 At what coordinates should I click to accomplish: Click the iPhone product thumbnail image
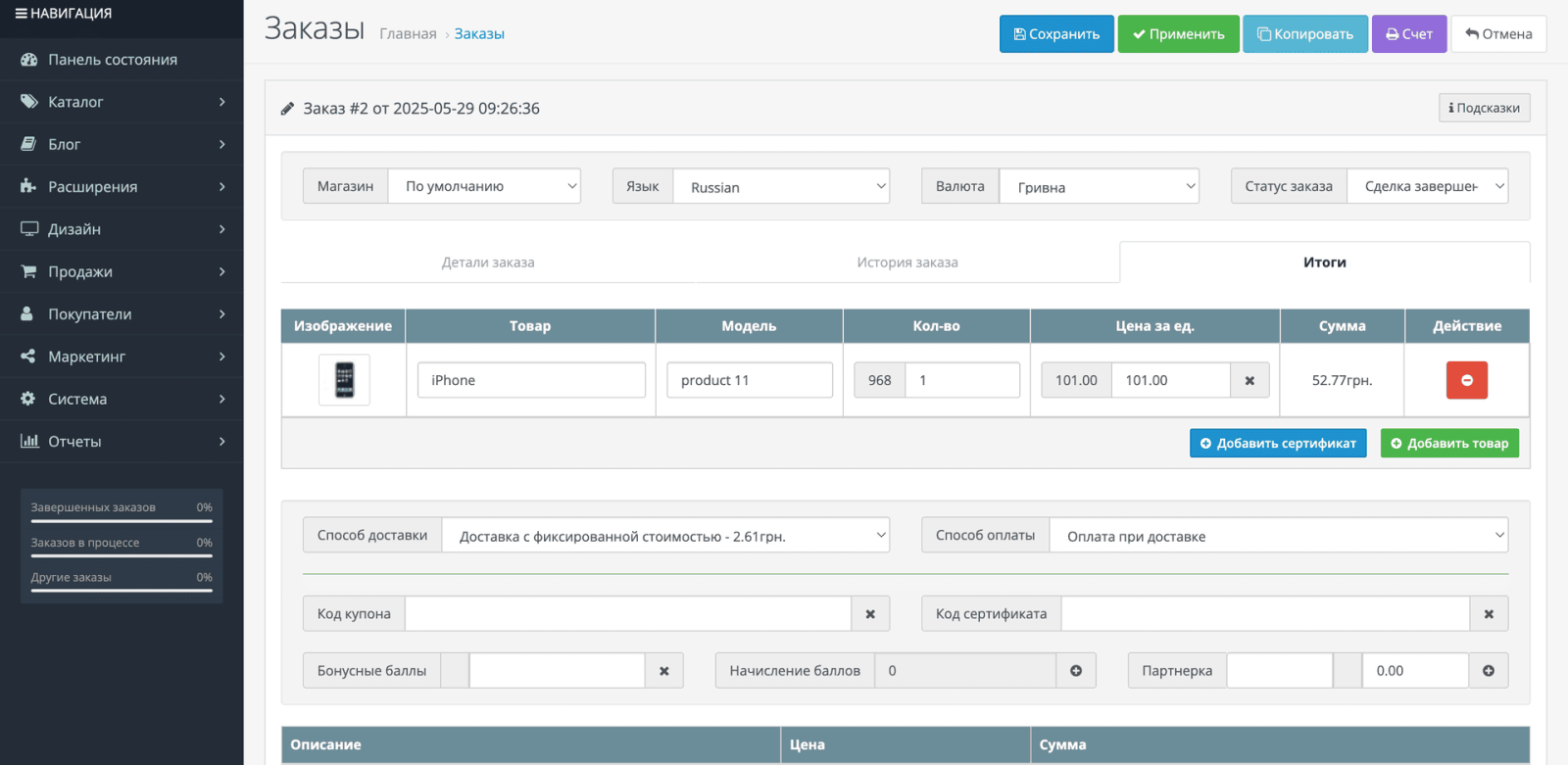[x=344, y=380]
